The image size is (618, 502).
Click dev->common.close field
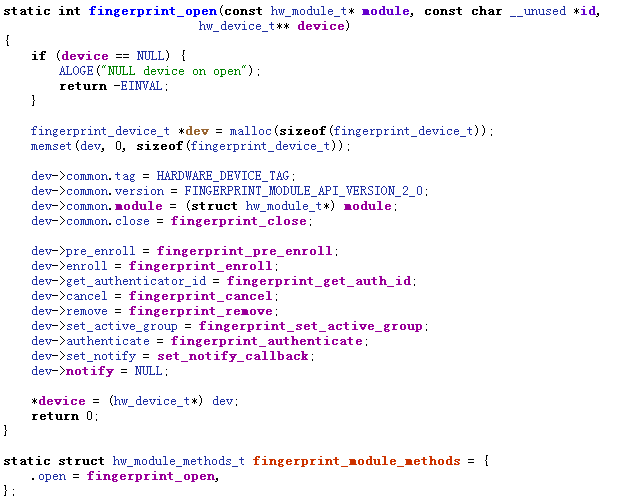[x=90, y=221]
